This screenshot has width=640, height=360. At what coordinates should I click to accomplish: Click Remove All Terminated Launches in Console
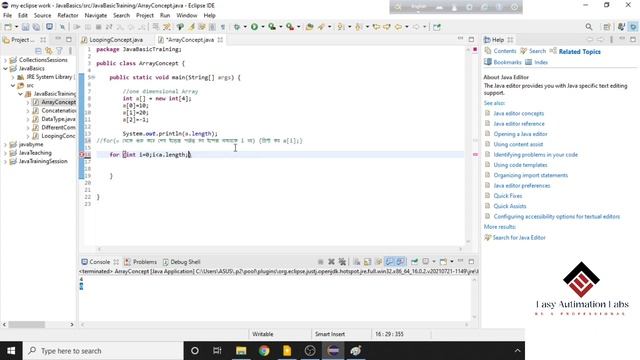pyautogui.click(x=342, y=262)
